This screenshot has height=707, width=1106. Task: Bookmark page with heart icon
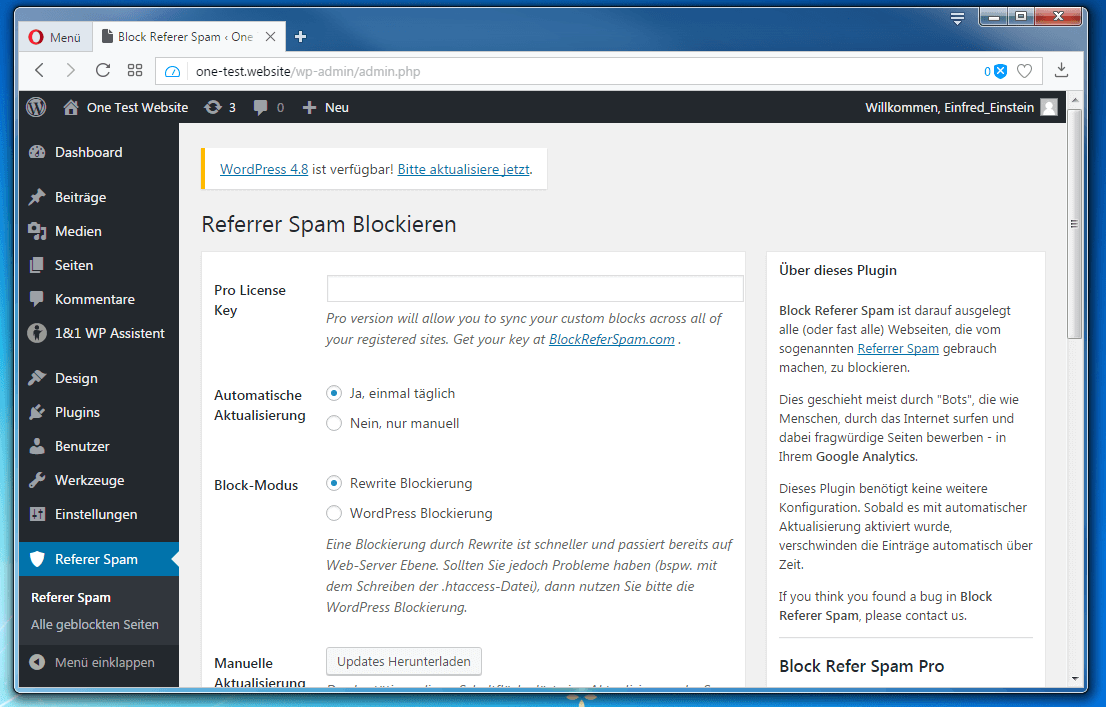coord(1024,71)
